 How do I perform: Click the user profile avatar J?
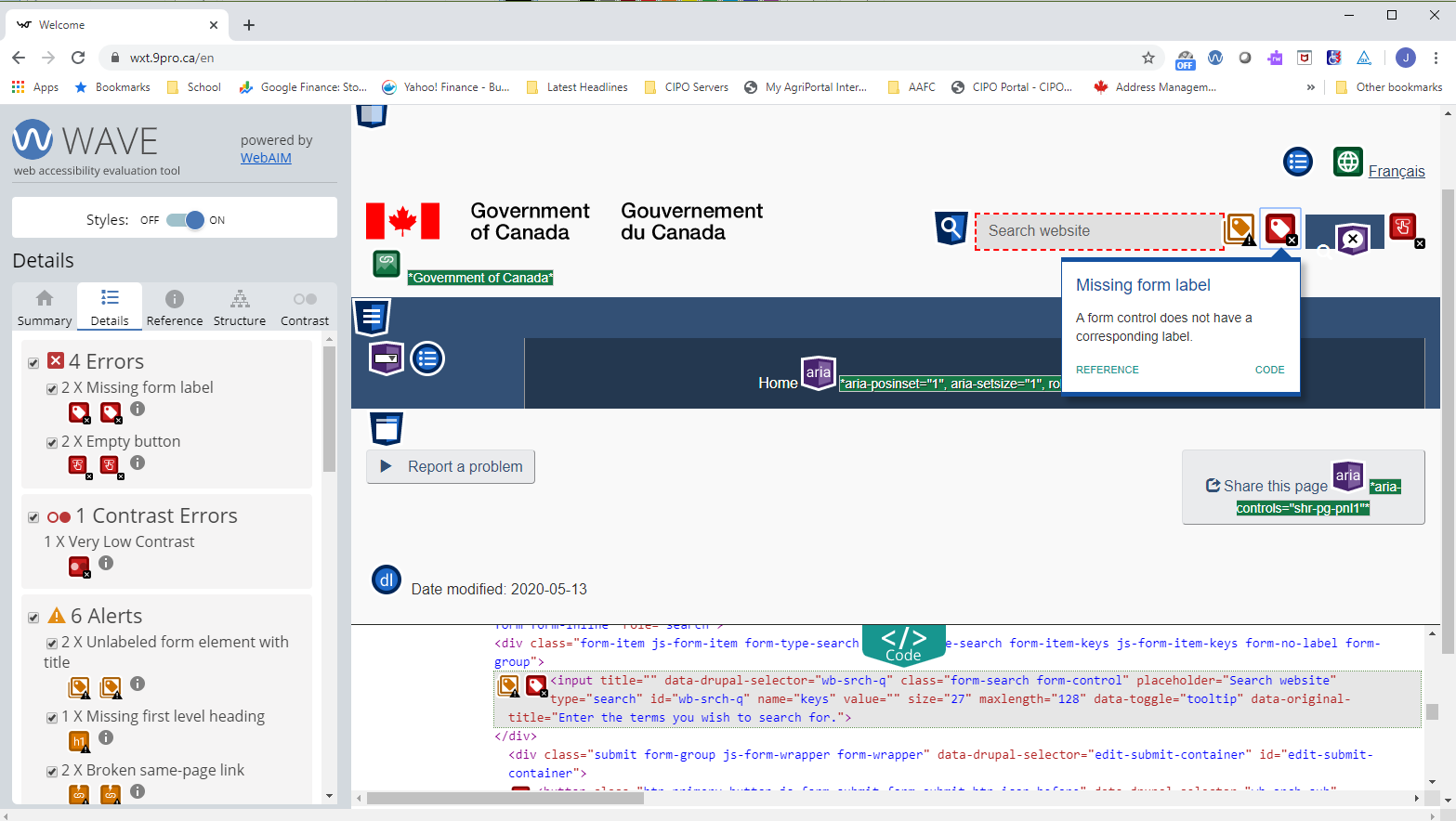coord(1406,58)
